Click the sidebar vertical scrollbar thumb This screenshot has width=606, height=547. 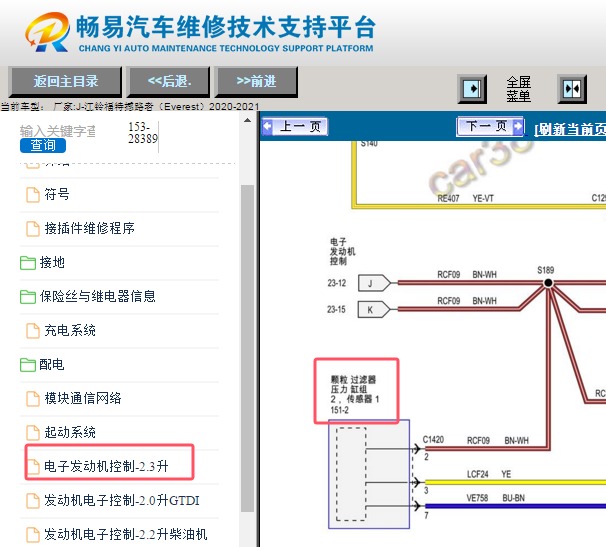247,348
